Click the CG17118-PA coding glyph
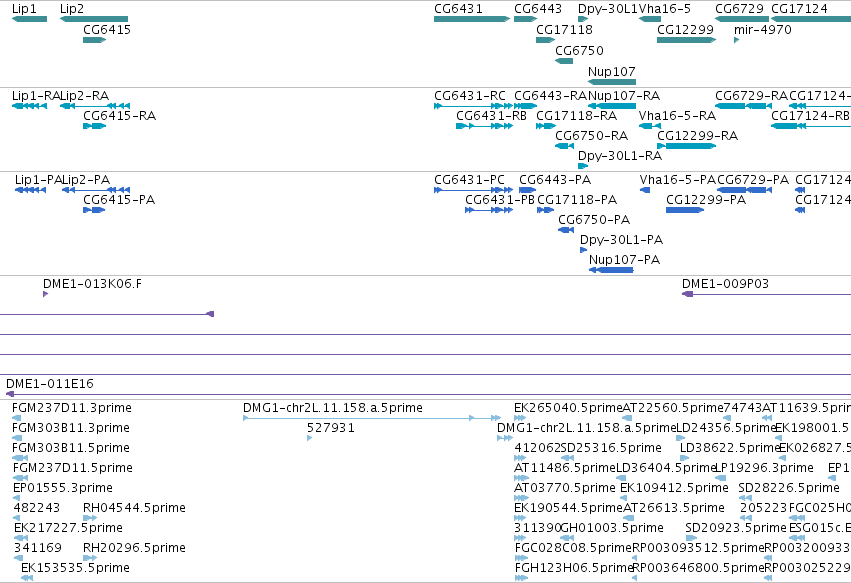 pyautogui.click(x=545, y=210)
